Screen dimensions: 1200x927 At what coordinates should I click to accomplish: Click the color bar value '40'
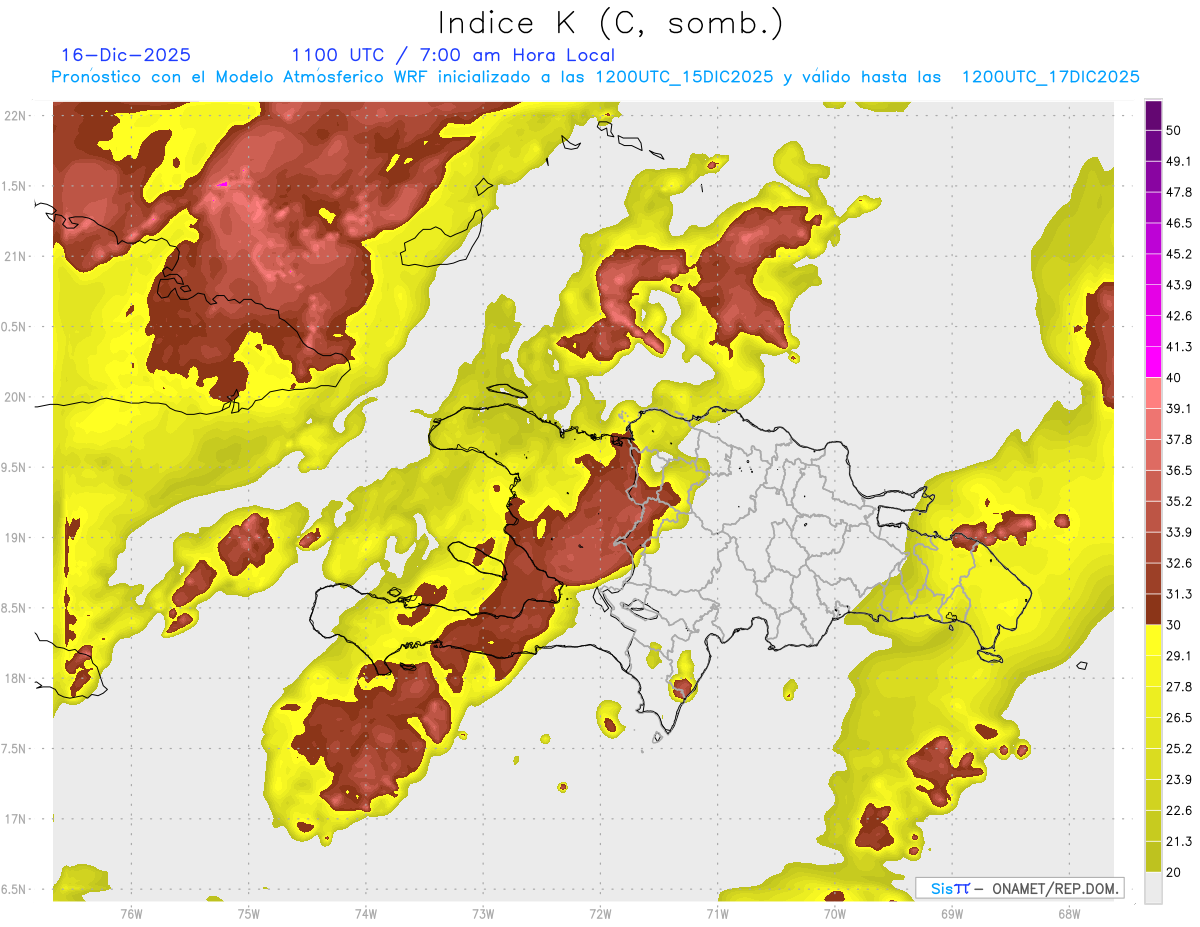pyautogui.click(x=1174, y=378)
